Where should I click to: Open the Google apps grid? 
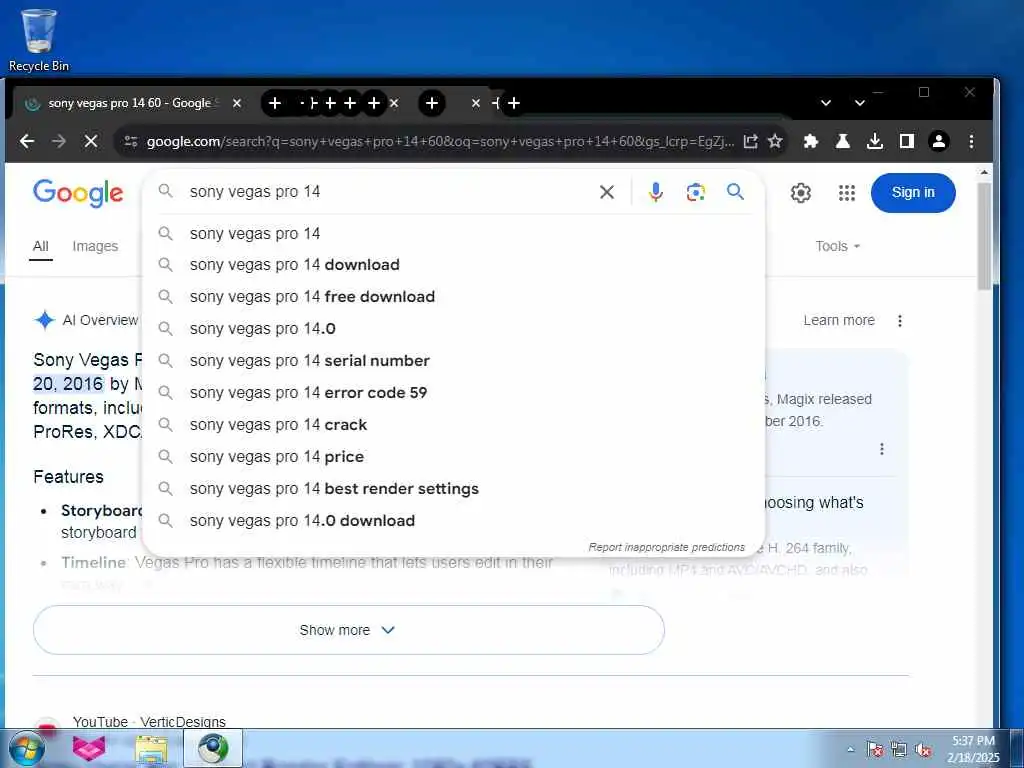pyautogui.click(x=846, y=193)
